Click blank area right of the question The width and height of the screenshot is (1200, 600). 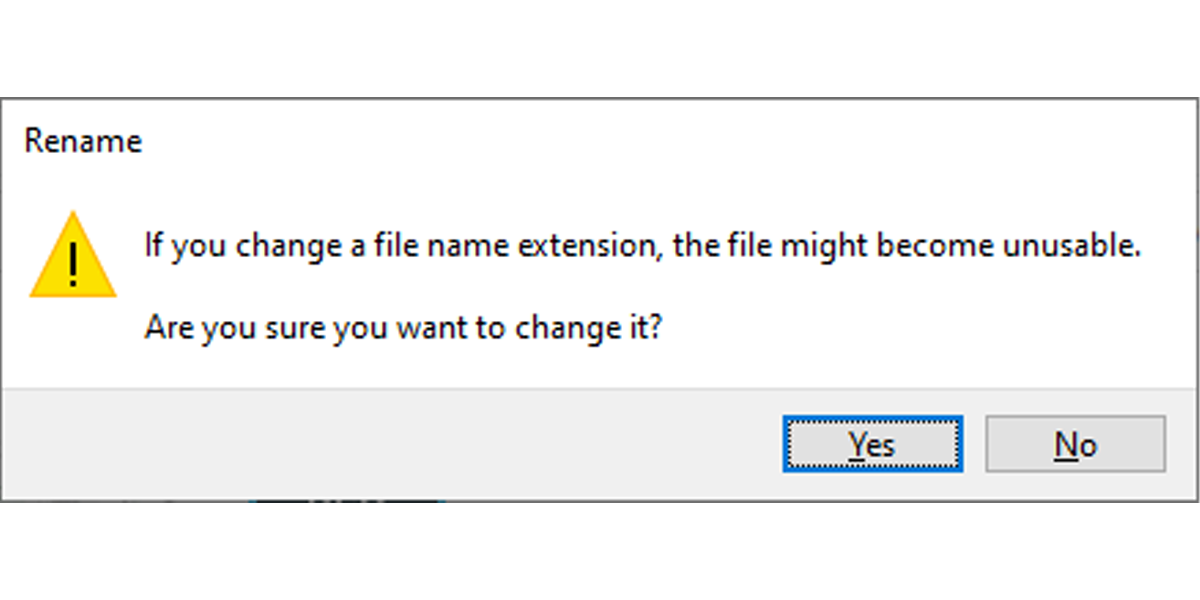(x=900, y=328)
